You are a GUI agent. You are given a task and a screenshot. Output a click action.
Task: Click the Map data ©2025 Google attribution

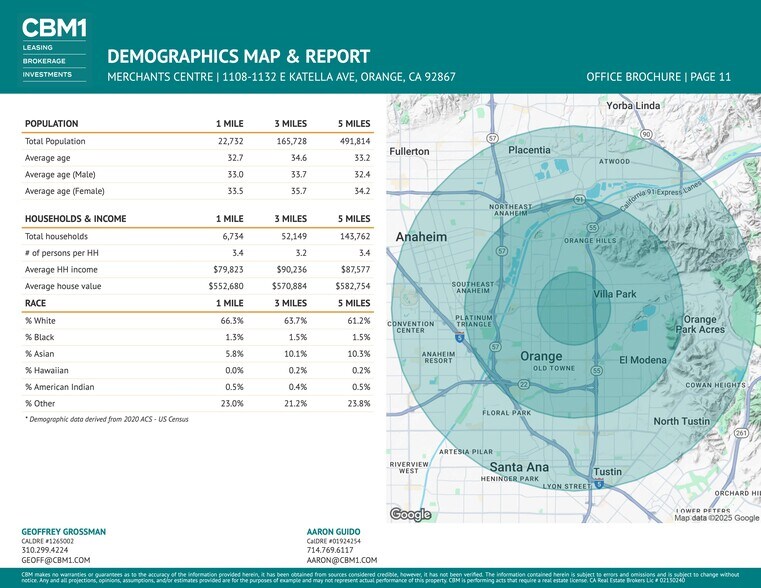pyautogui.click(x=716, y=518)
